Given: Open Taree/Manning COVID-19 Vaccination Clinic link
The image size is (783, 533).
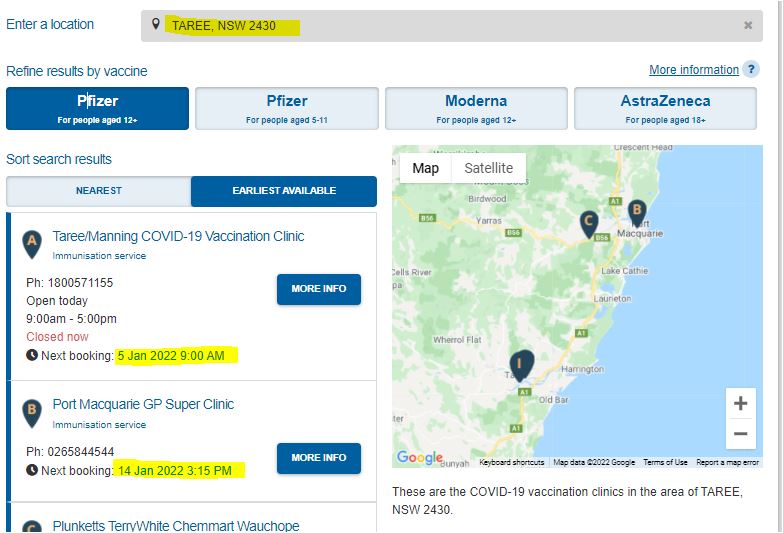Looking at the screenshot, I should point(178,236).
